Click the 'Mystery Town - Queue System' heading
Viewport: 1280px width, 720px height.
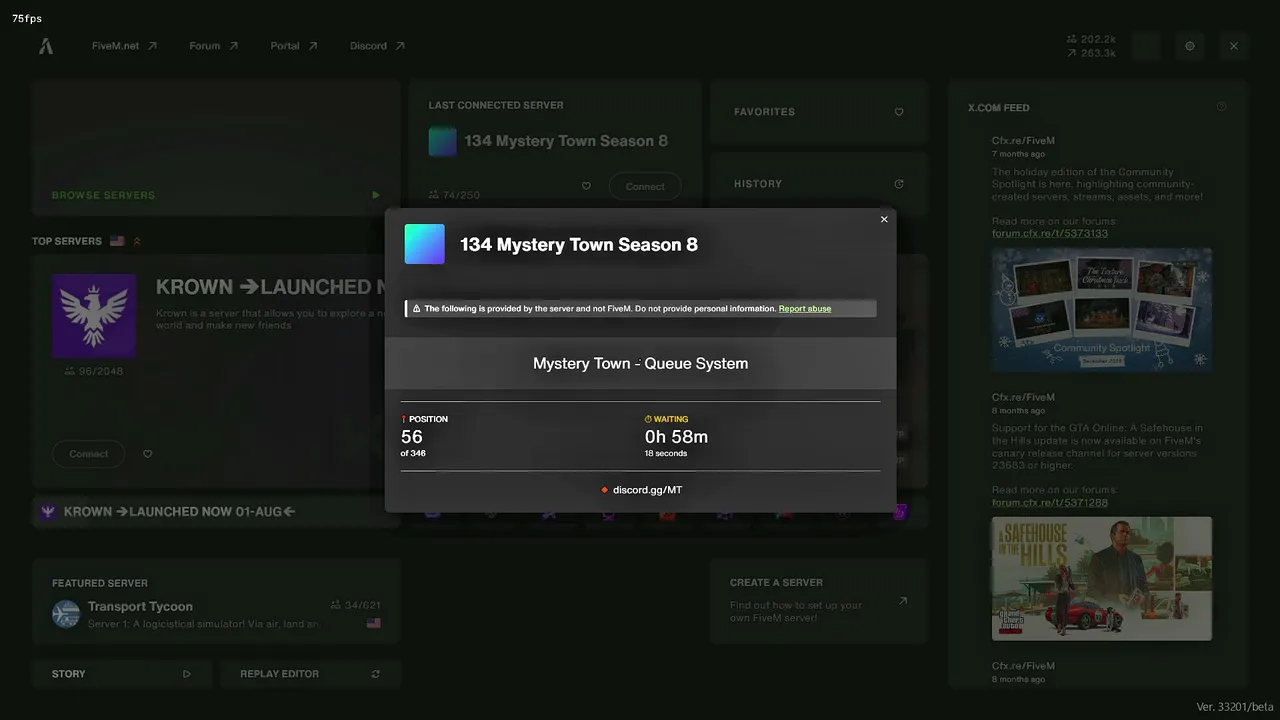[641, 364]
